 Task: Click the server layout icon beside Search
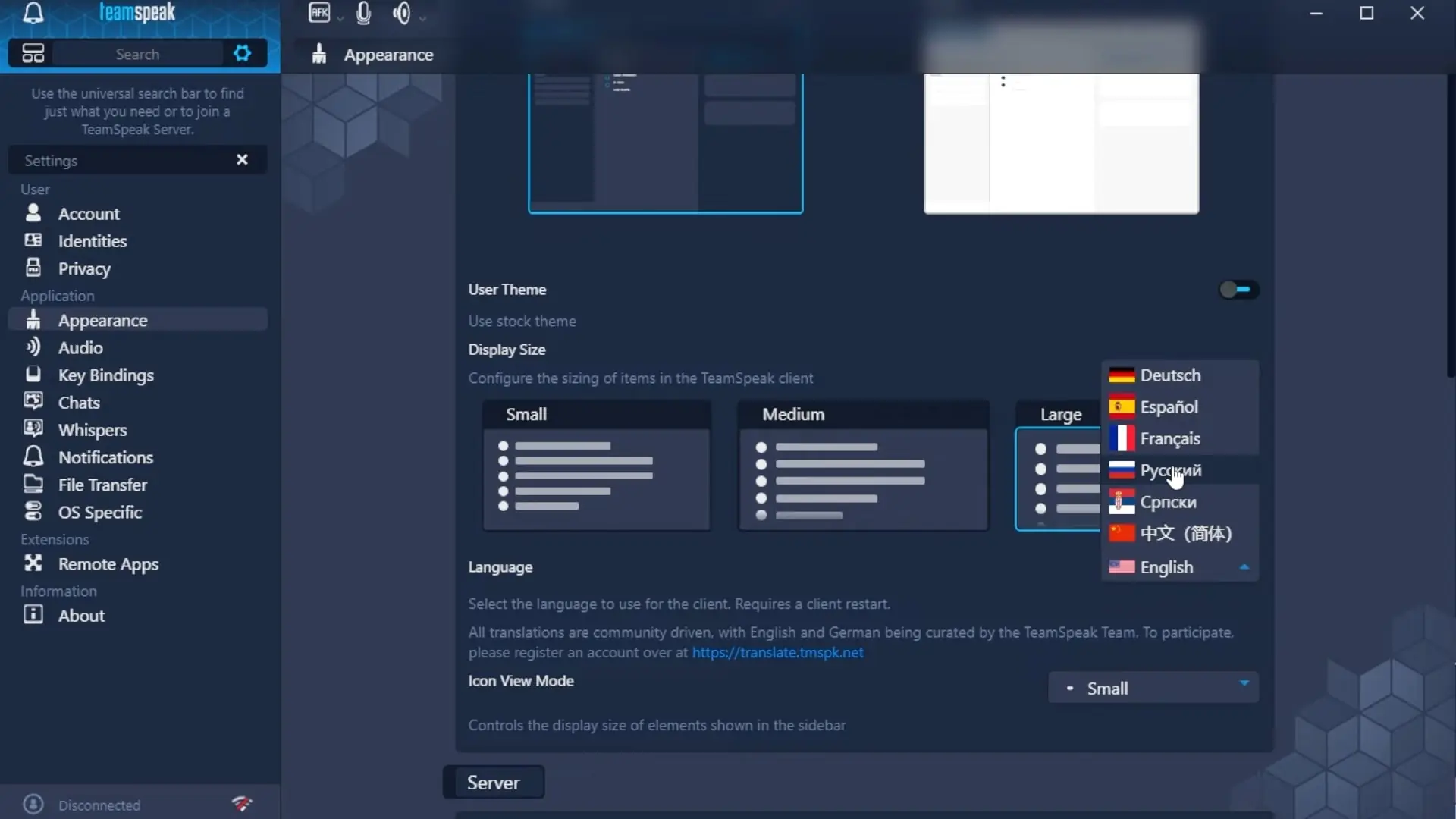tap(33, 53)
